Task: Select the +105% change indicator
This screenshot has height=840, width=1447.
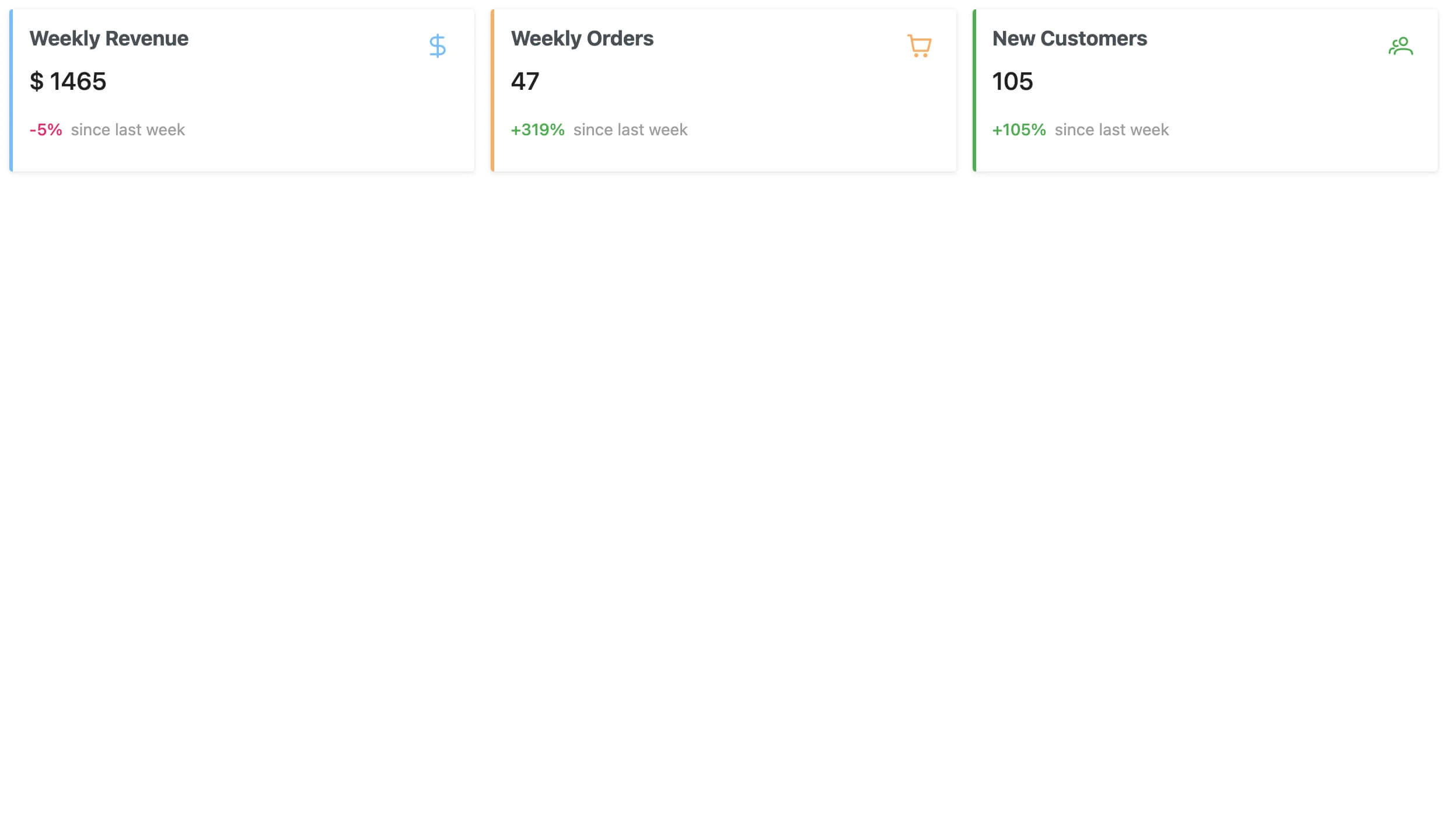Action: point(1019,129)
